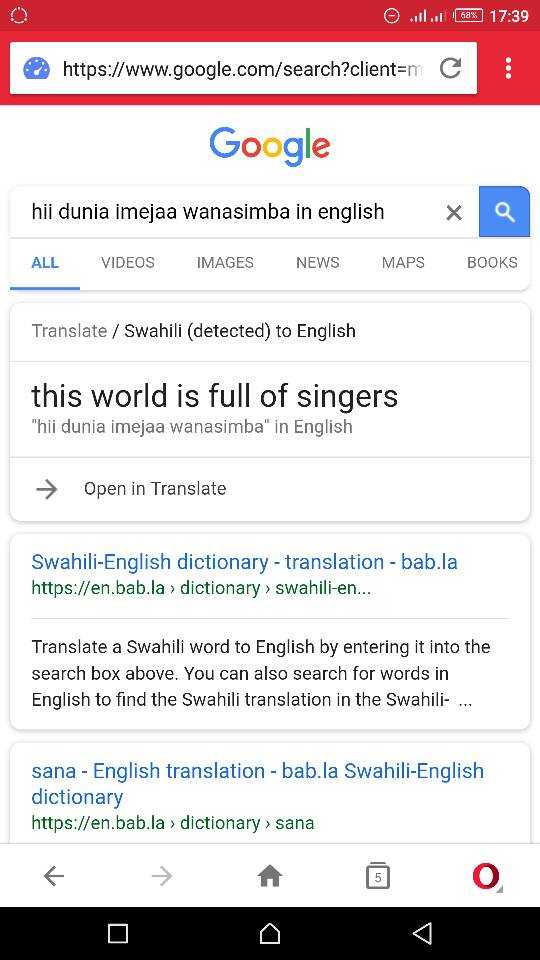Open the Opera menu icon
Screen dimensions: 540x960
pyautogui.click(x=486, y=876)
